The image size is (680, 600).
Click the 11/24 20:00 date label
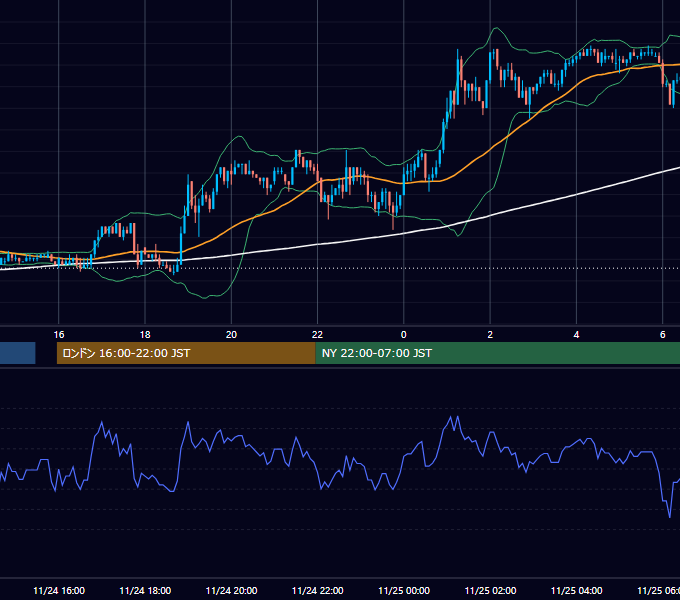coord(232,590)
